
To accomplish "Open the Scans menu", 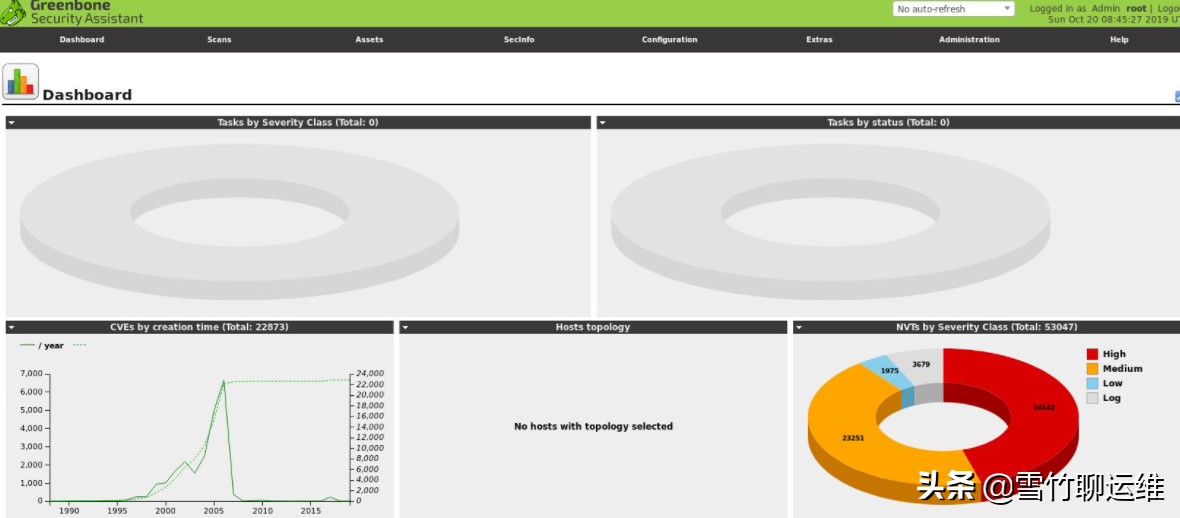I will [x=219, y=40].
